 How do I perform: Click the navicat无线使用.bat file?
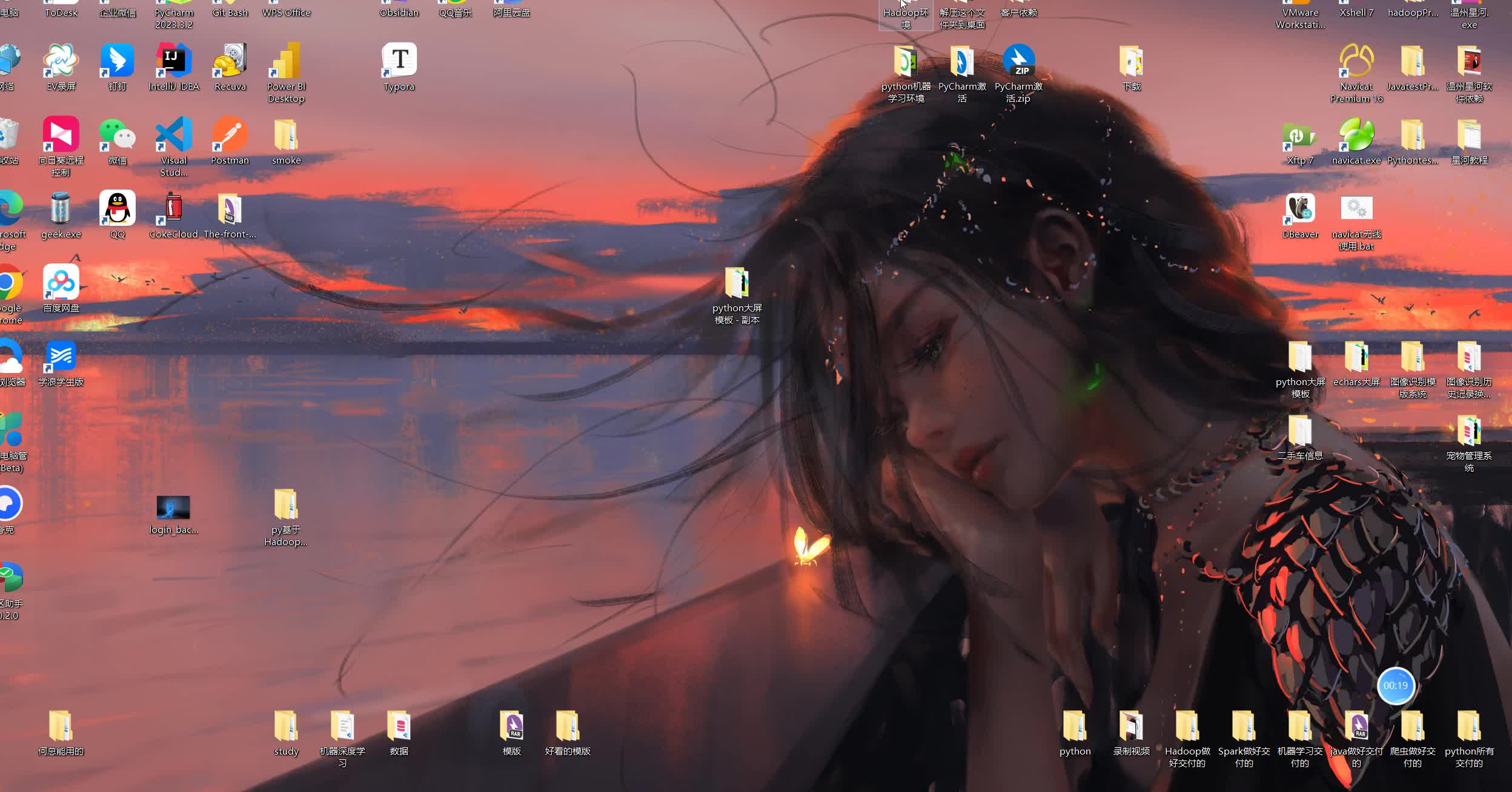click(1356, 209)
